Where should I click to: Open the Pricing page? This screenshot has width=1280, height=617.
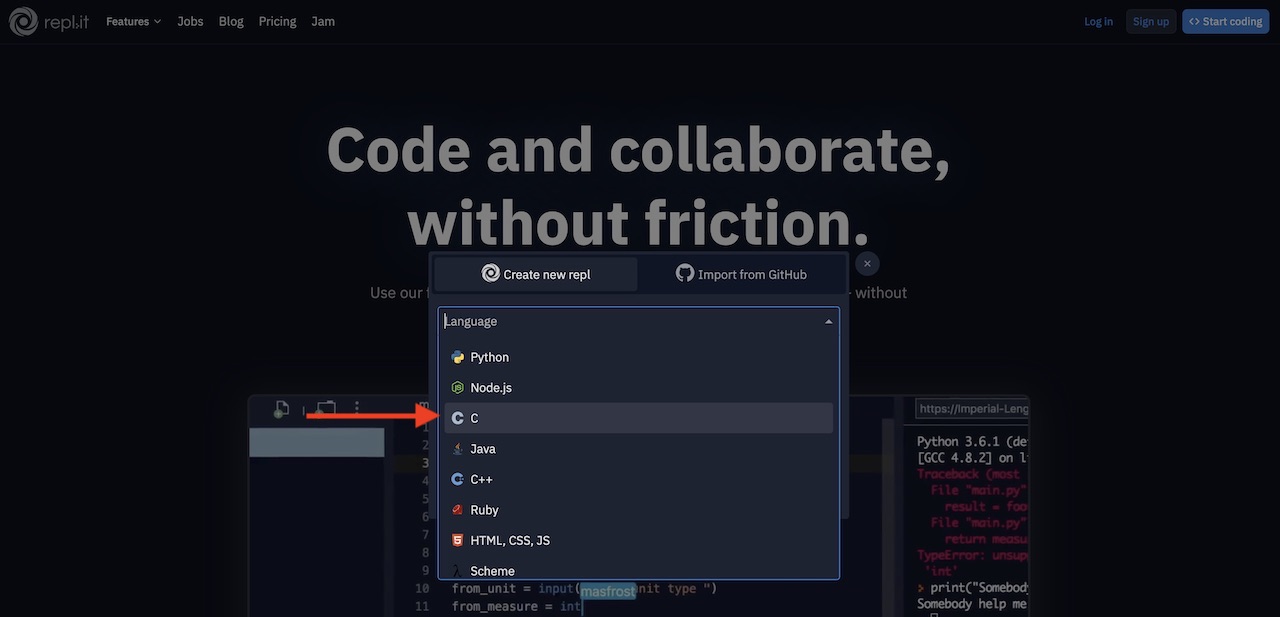277,21
